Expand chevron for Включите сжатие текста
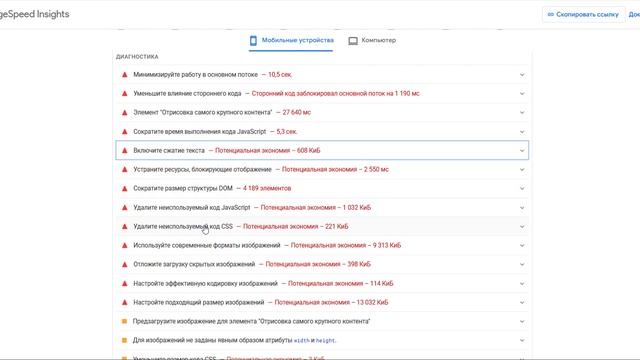This screenshot has height=360, width=640. (522, 151)
